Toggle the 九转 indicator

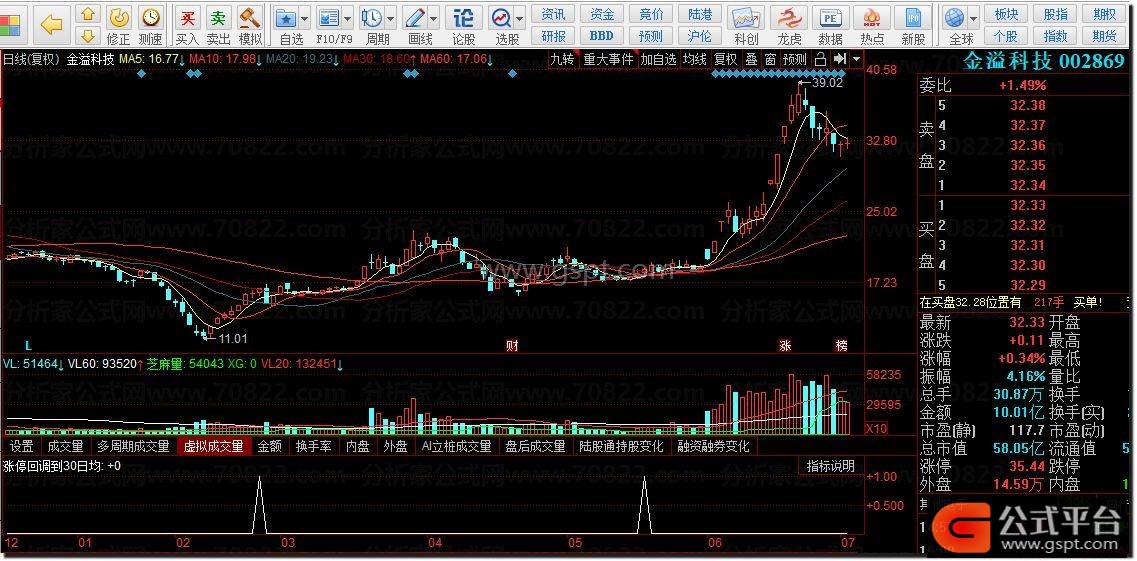pyautogui.click(x=562, y=59)
